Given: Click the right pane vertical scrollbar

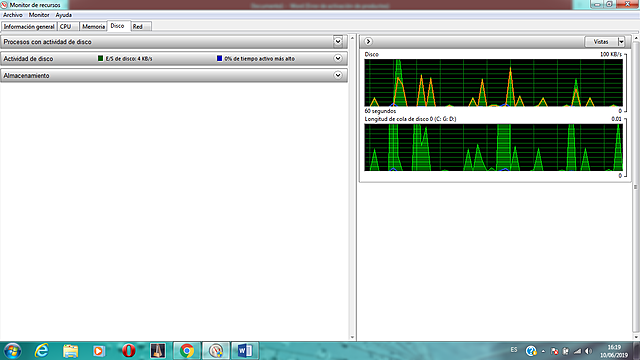Looking at the screenshot, I should tap(636, 188).
